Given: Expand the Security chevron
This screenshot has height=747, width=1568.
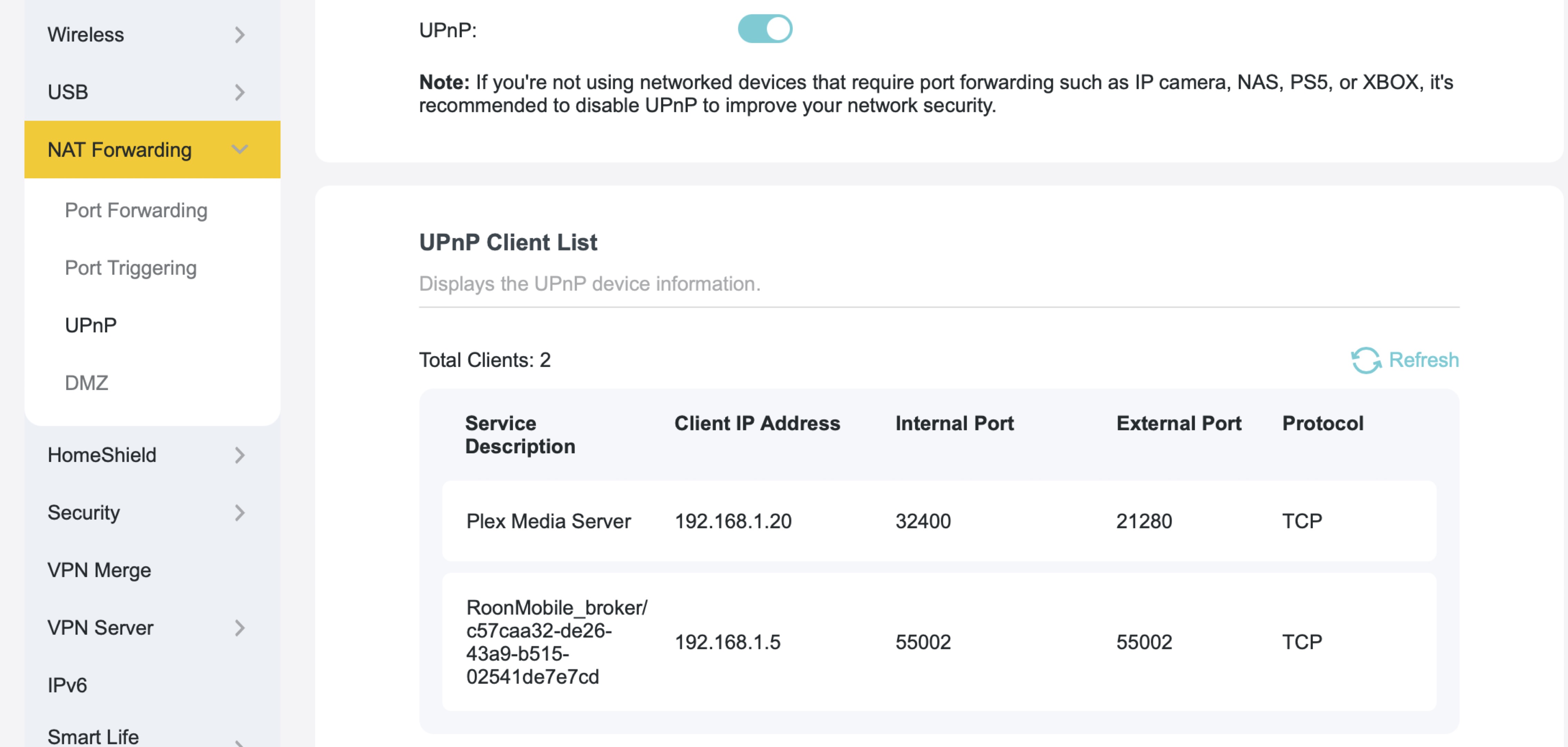Looking at the screenshot, I should [x=240, y=512].
